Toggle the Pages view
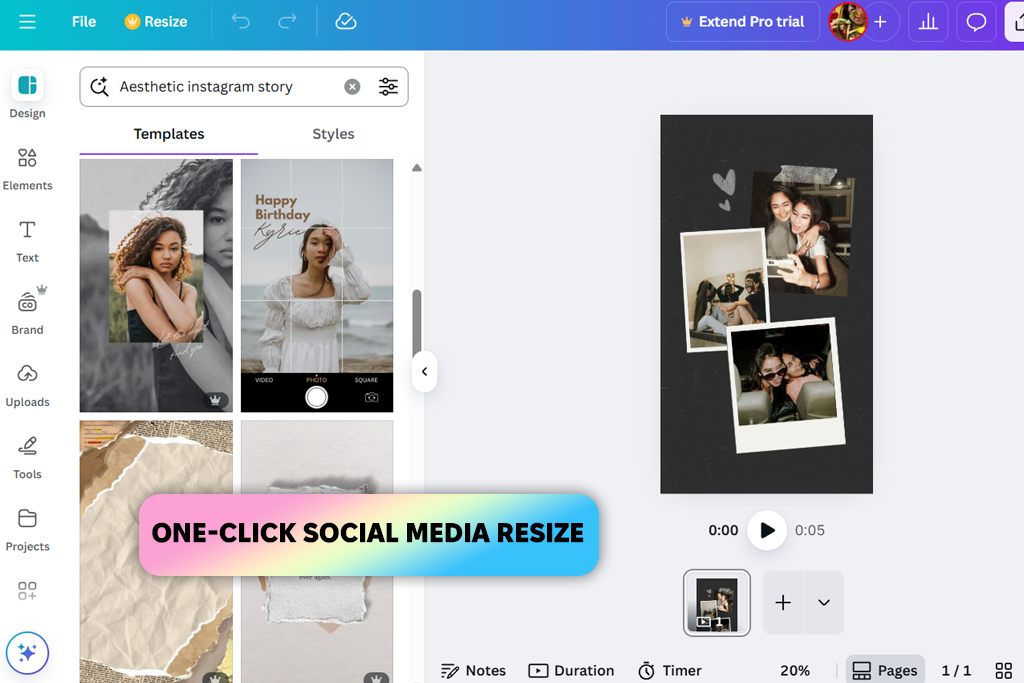This screenshot has width=1024, height=683. coord(885,671)
